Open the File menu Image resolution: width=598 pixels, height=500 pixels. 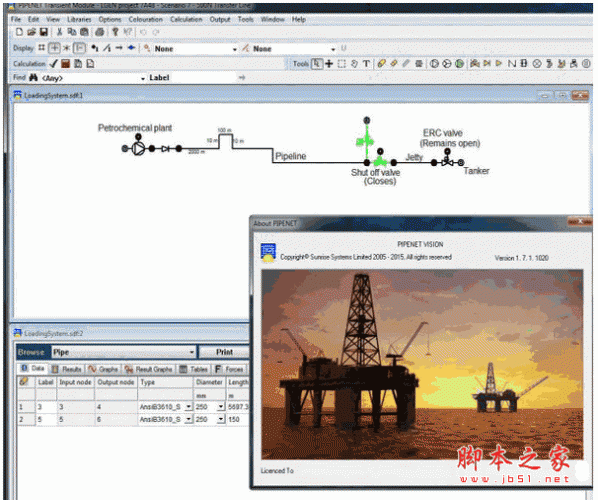click(16, 19)
